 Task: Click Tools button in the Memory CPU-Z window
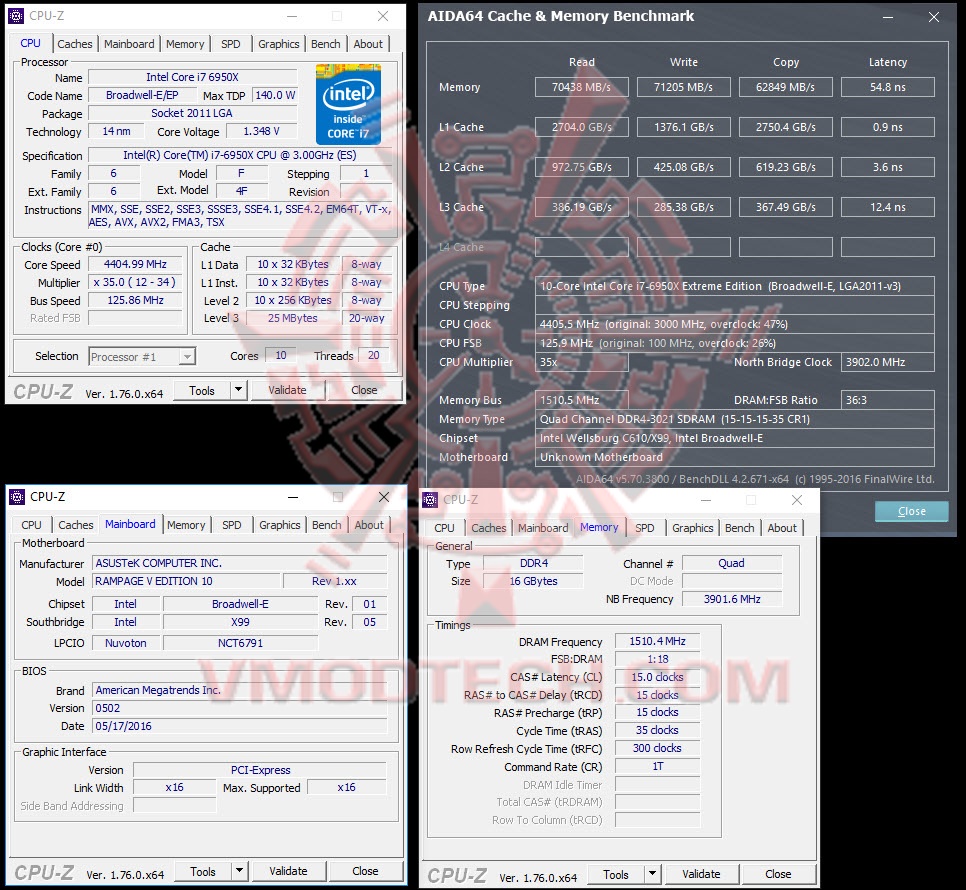coord(615,875)
